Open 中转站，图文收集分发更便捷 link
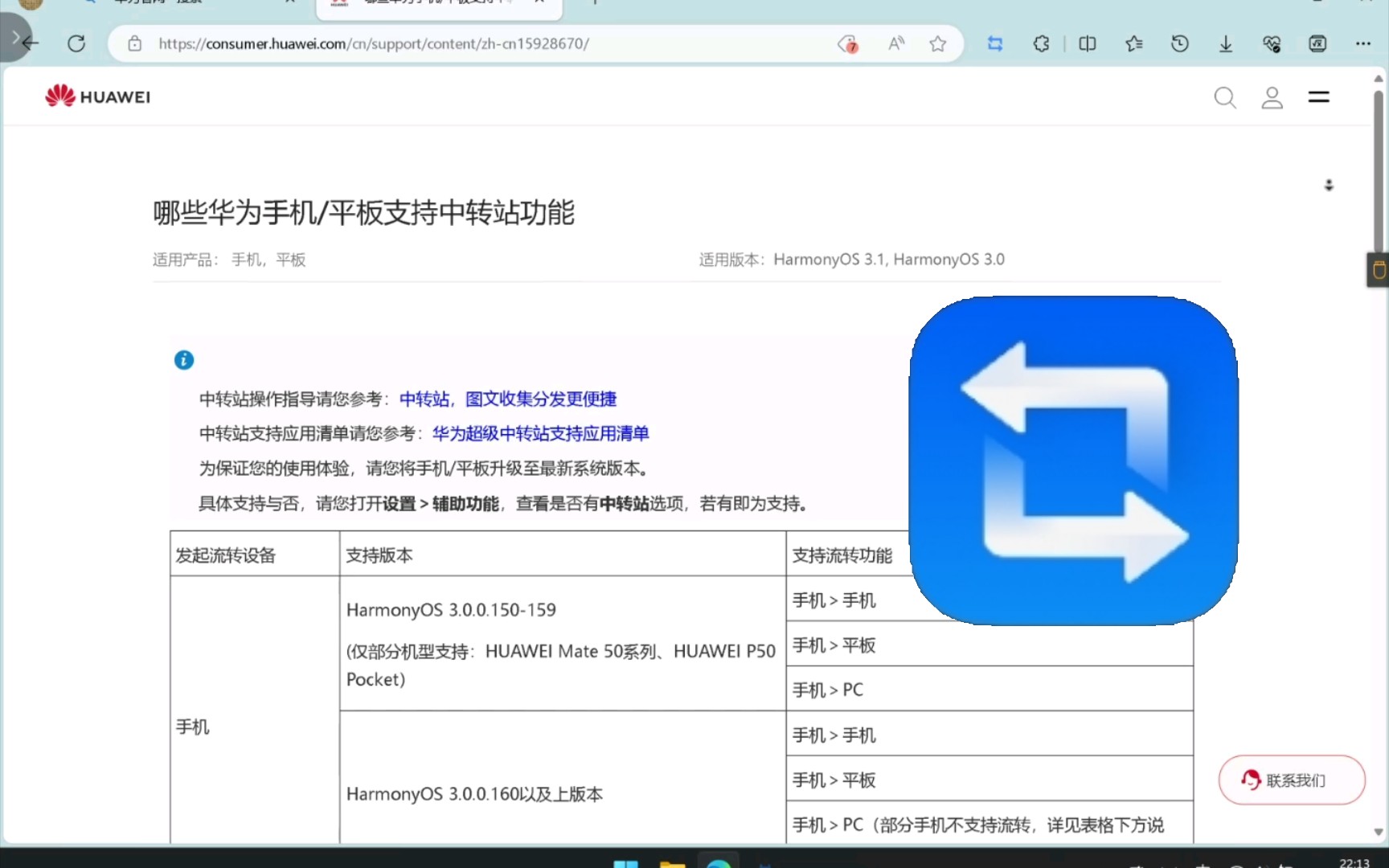The width and height of the screenshot is (1389, 868). coord(508,399)
